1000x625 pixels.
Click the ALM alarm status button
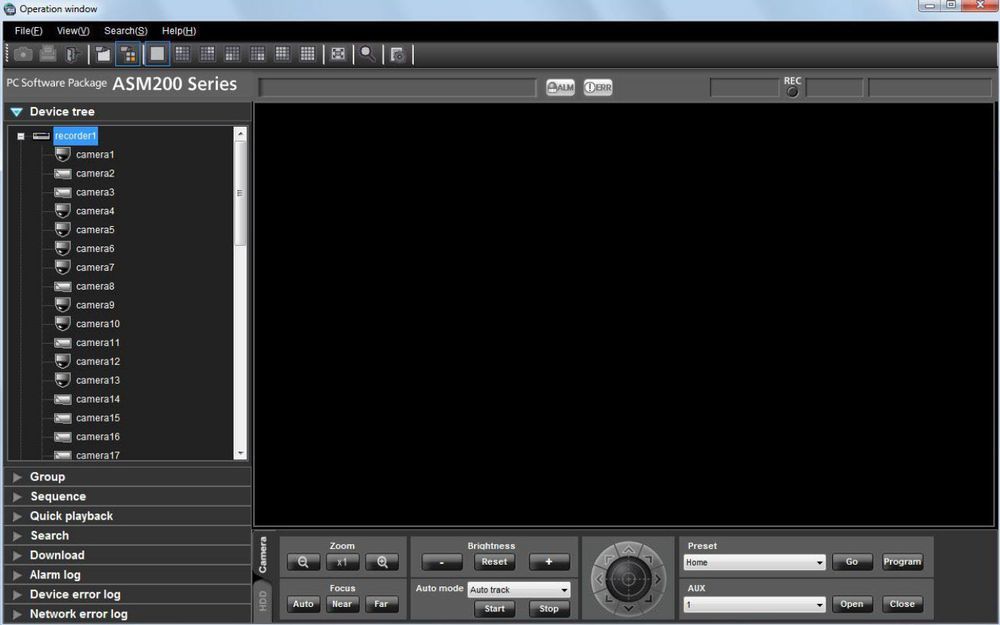(559, 87)
